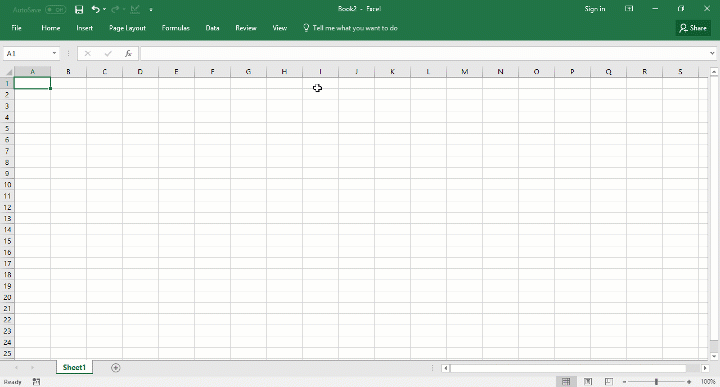Click vertical scrollbar up arrow
This screenshot has height=387, width=720.
pyautogui.click(x=714, y=72)
